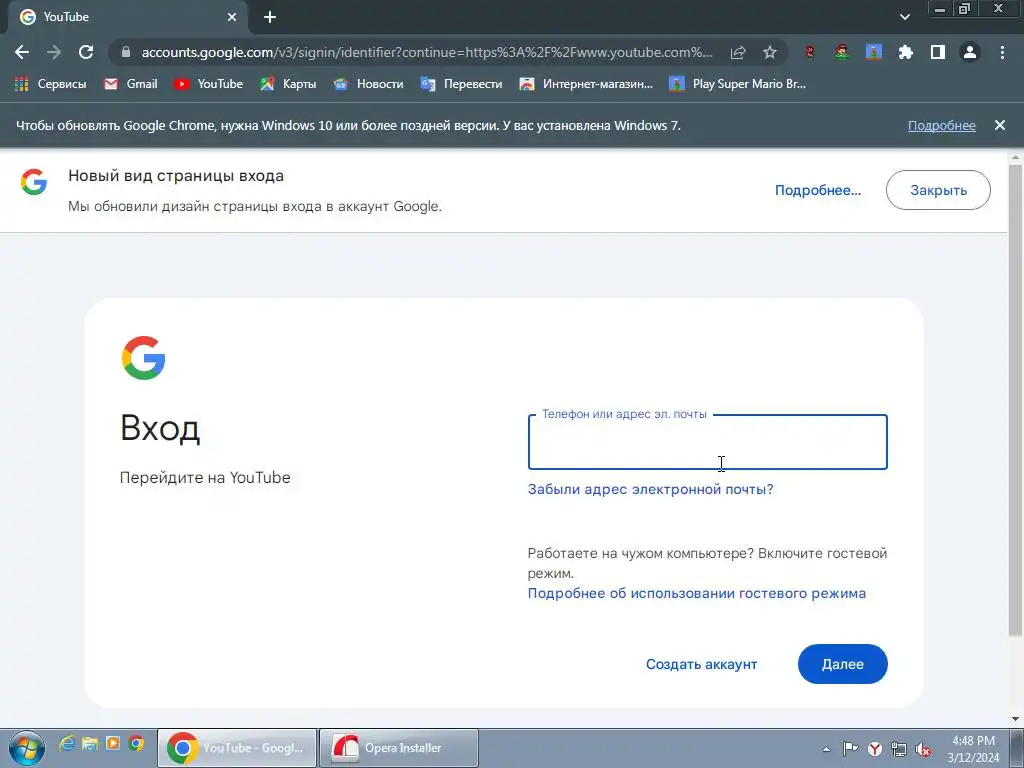Image resolution: width=1024 pixels, height=768 pixels.
Task: Click Подробнее link in Chrome update bar
Action: (x=942, y=125)
